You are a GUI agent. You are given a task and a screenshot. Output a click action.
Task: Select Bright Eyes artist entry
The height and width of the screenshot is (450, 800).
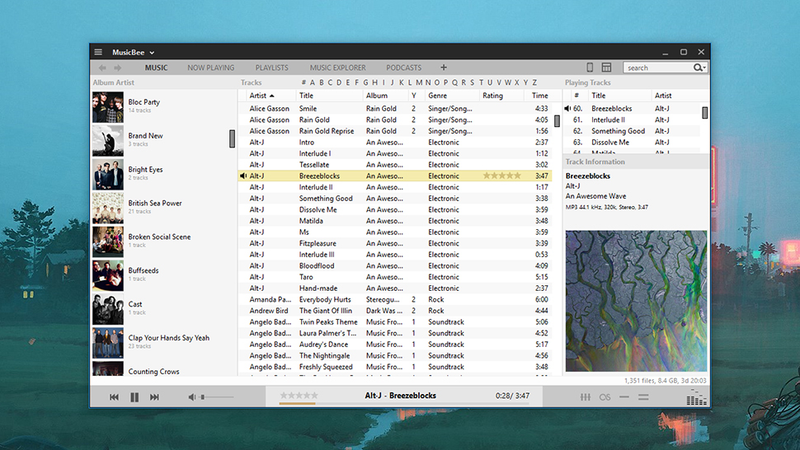pyautogui.click(x=162, y=174)
